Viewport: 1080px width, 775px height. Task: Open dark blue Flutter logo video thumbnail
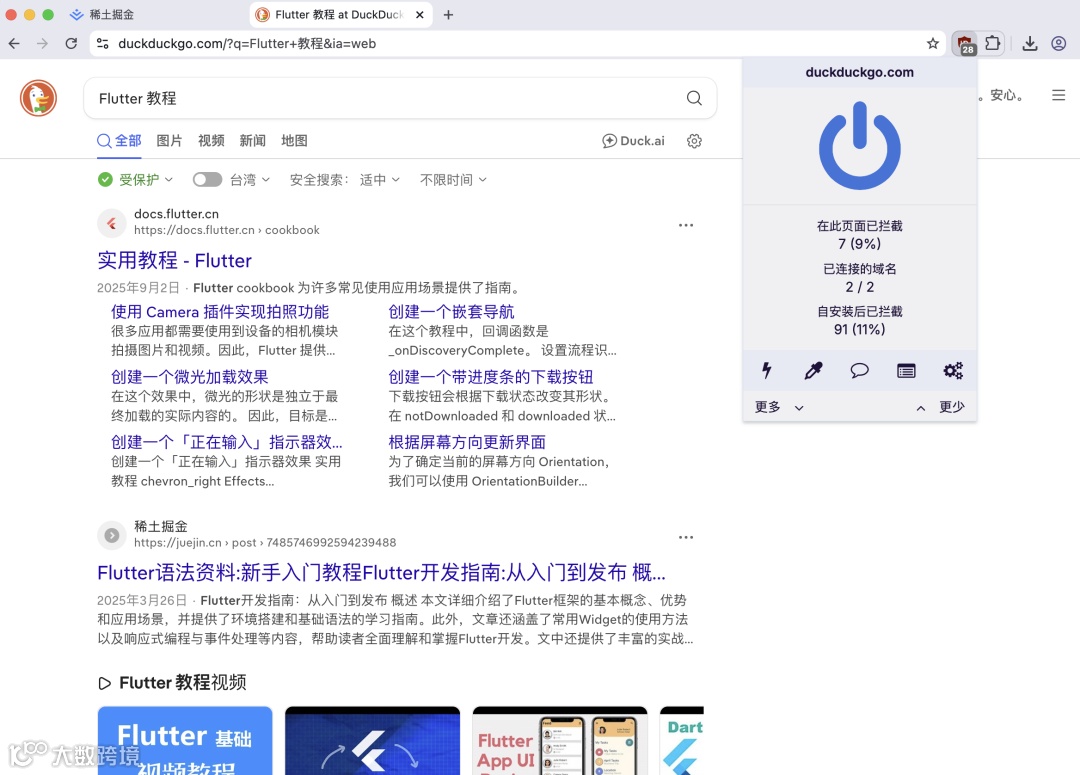(x=372, y=741)
